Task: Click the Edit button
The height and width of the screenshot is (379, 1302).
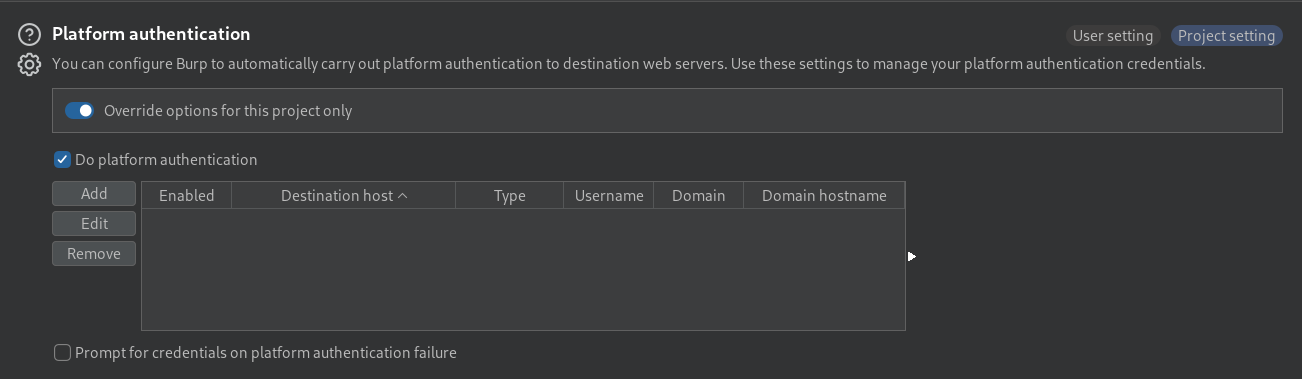Action: pyautogui.click(x=94, y=224)
